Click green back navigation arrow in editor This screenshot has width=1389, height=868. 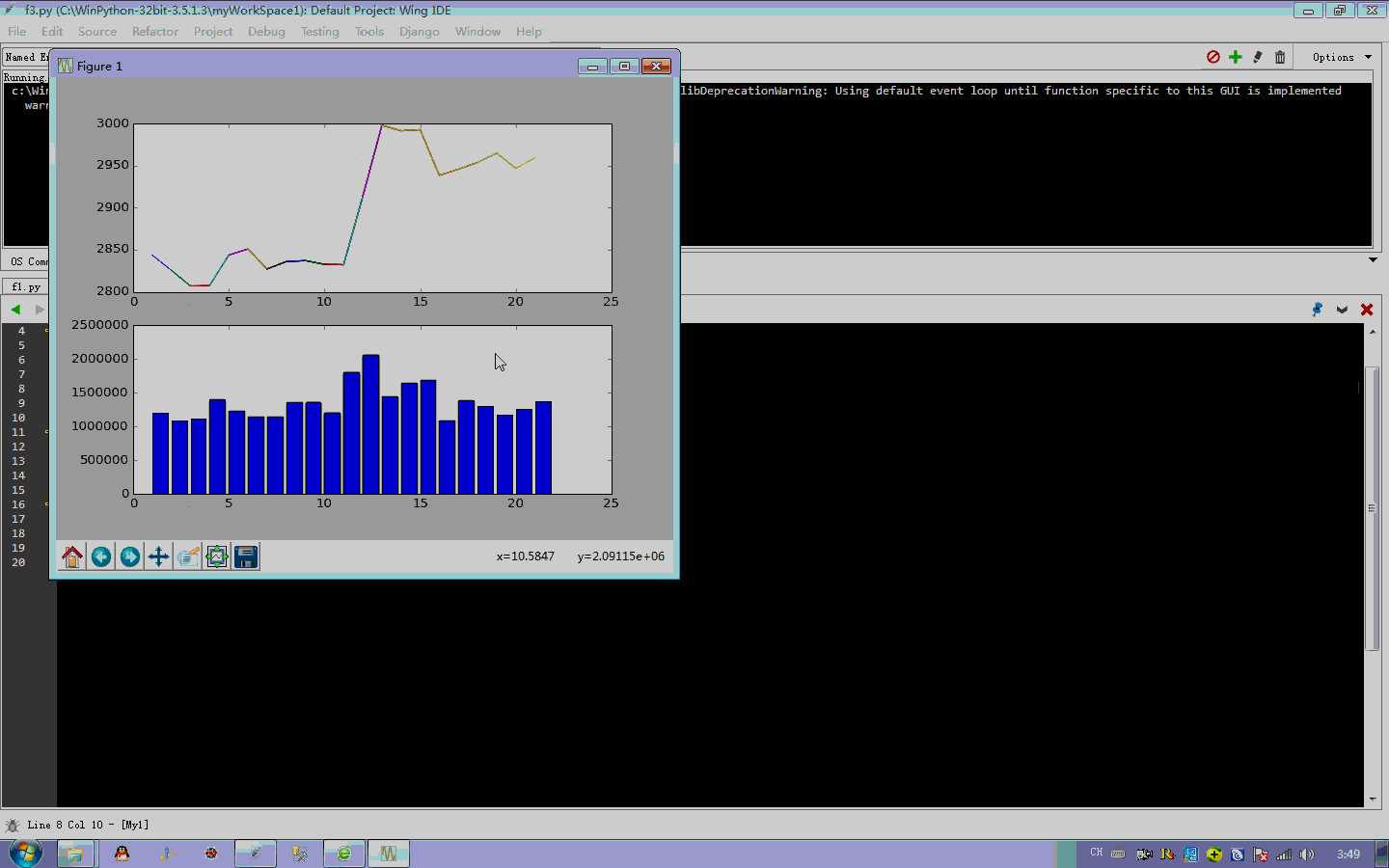pyautogui.click(x=15, y=310)
